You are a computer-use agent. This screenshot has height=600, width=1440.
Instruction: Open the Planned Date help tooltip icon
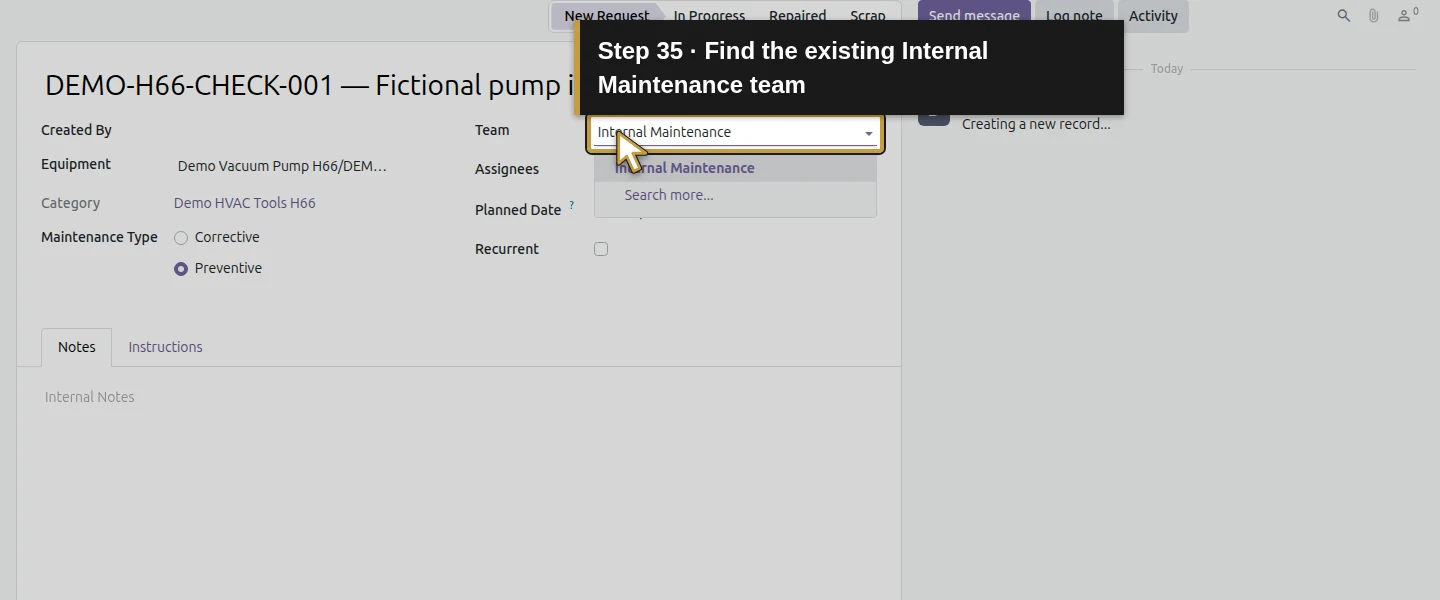[x=572, y=206]
